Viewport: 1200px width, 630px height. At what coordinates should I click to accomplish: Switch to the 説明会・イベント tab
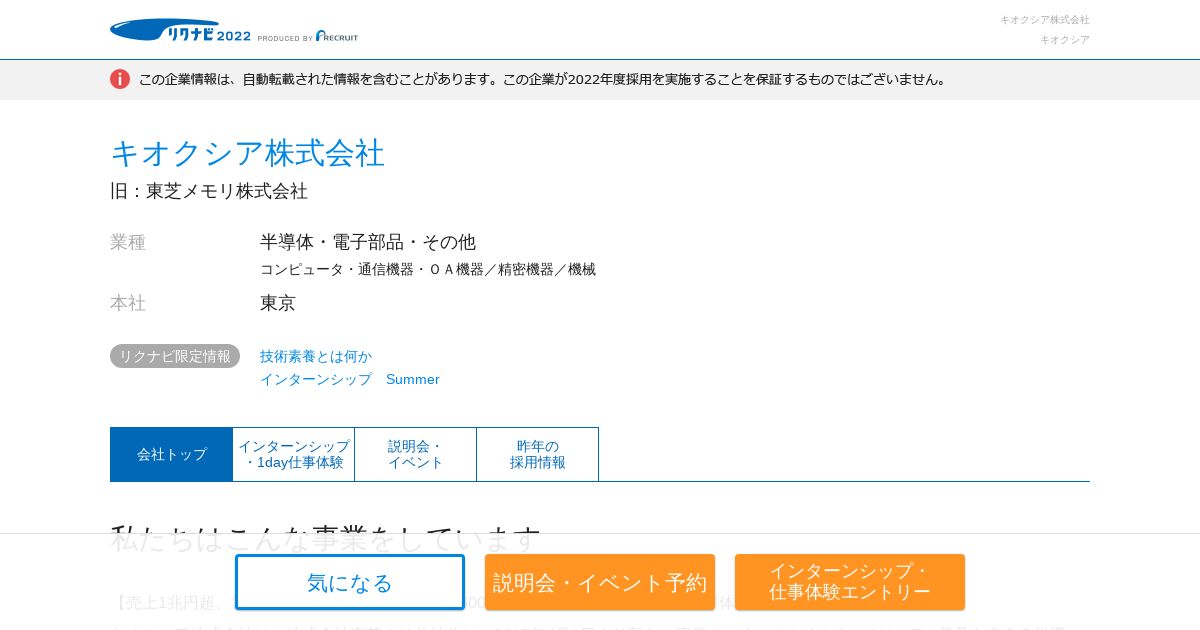(416, 454)
